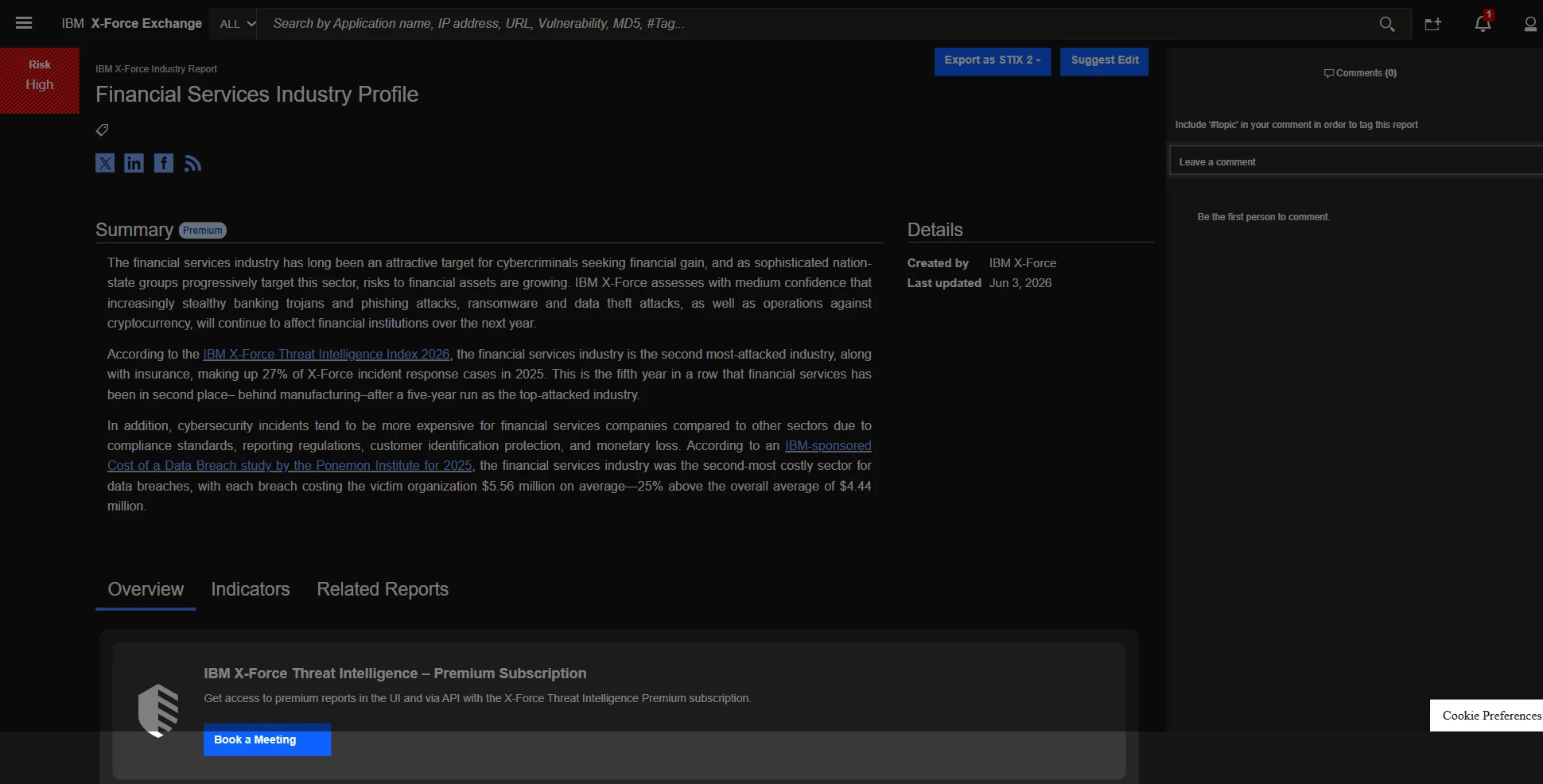The width and height of the screenshot is (1543, 784).
Task: Open the RSS feed icon
Action: pos(192,163)
